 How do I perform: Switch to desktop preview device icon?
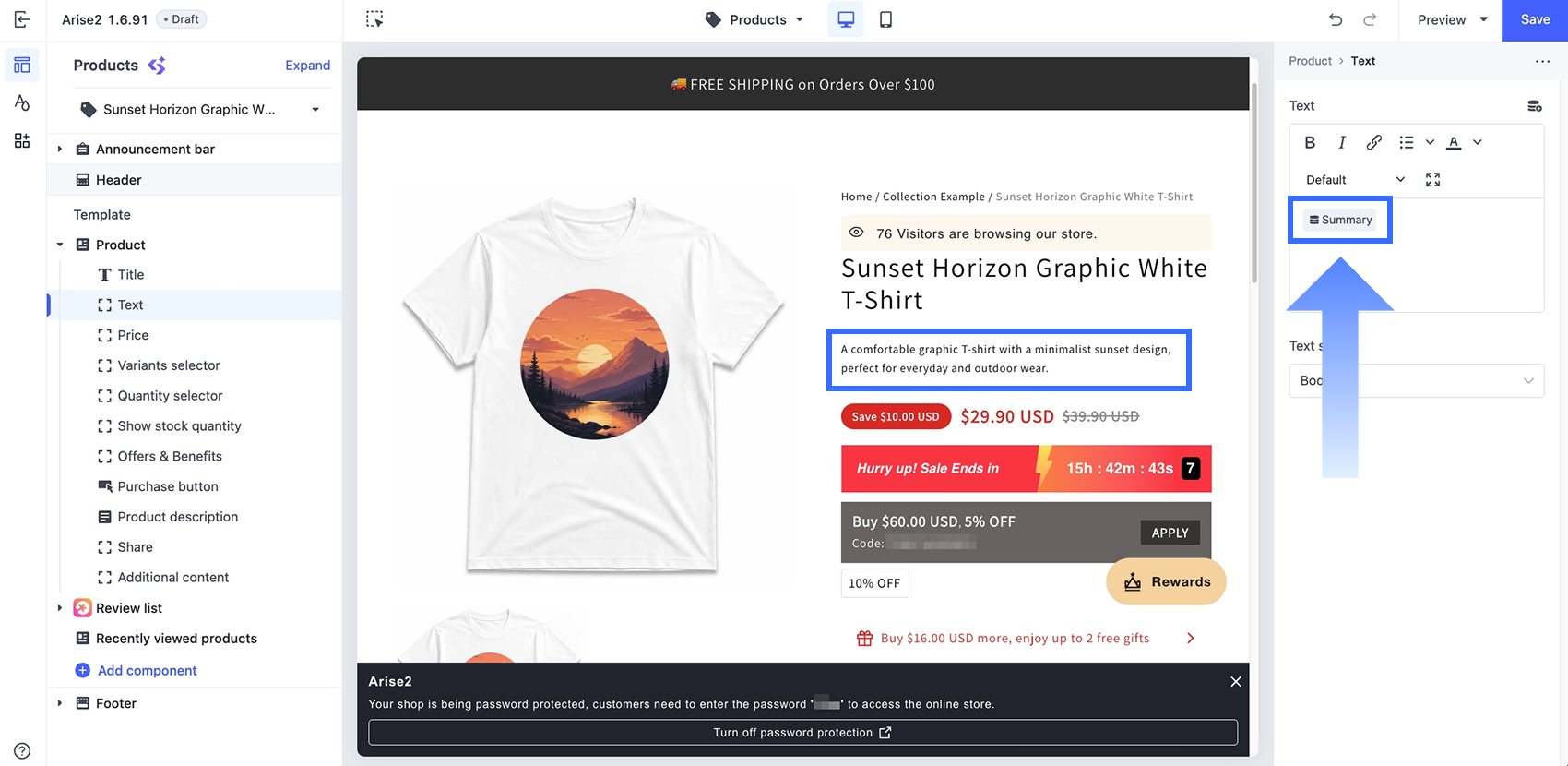[x=846, y=19]
